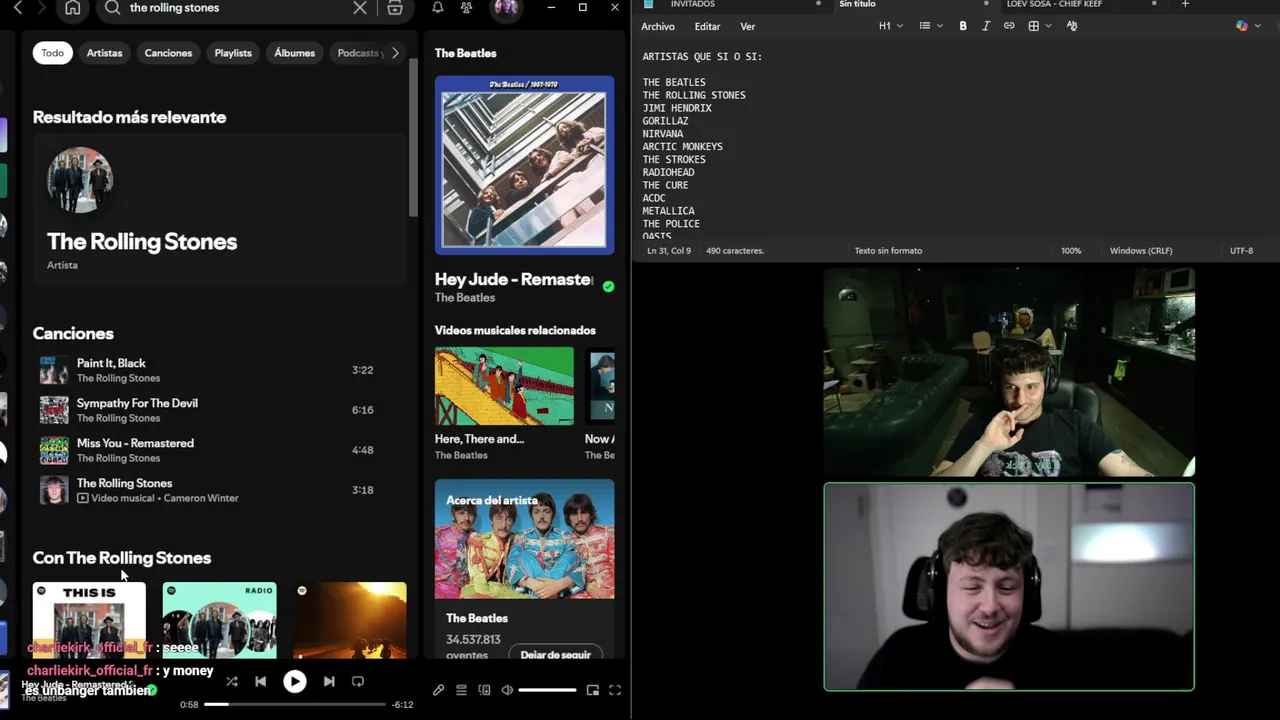
Task: Enter Spotify fullscreen mode
Action: [x=615, y=690]
